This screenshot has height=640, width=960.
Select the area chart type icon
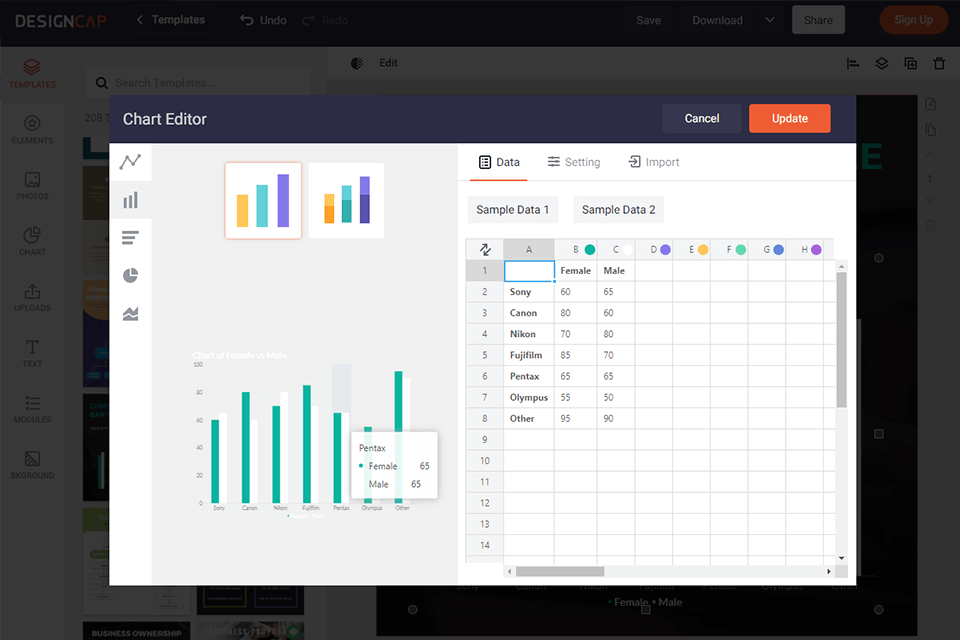[x=130, y=314]
